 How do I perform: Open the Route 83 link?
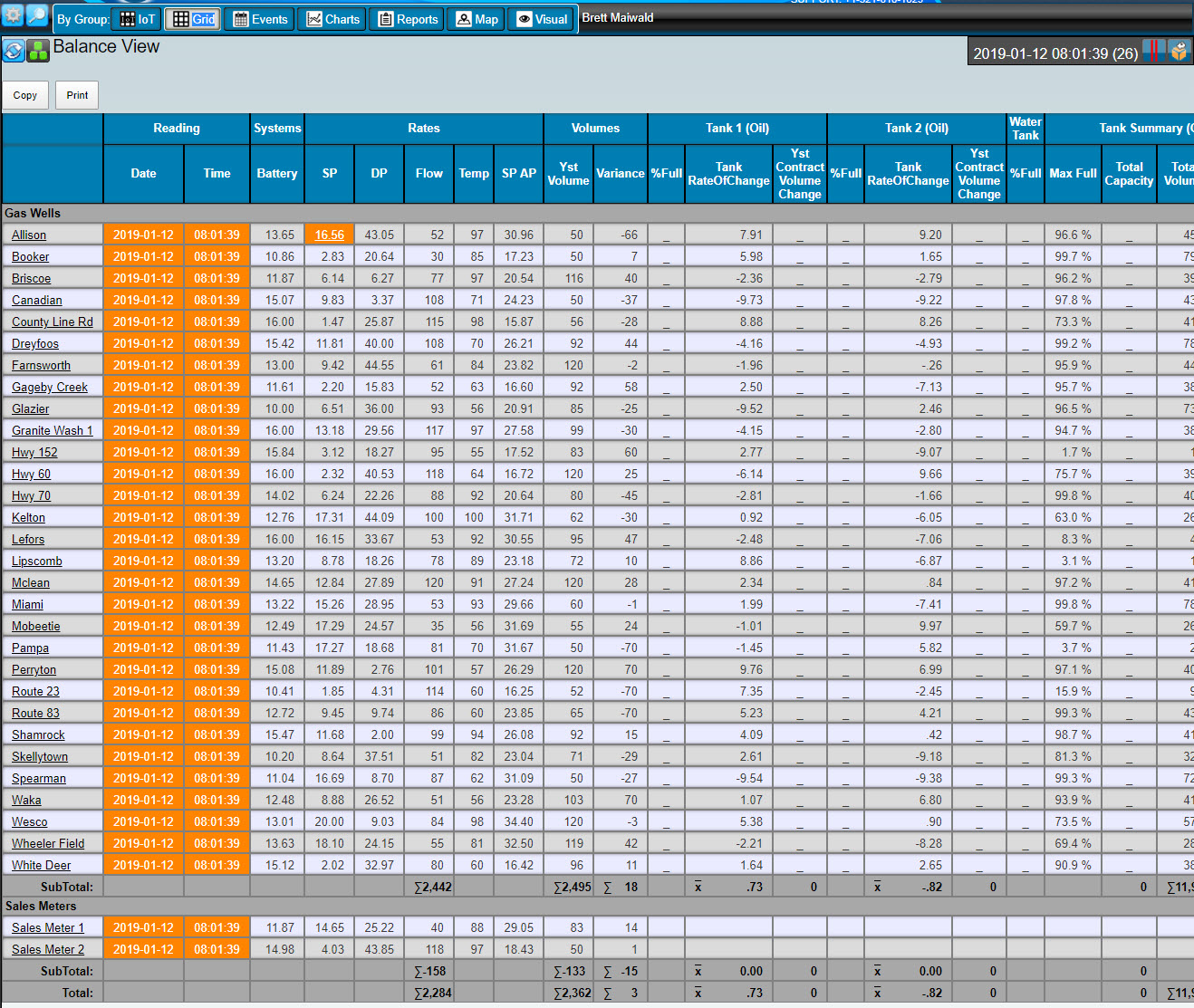click(35, 713)
